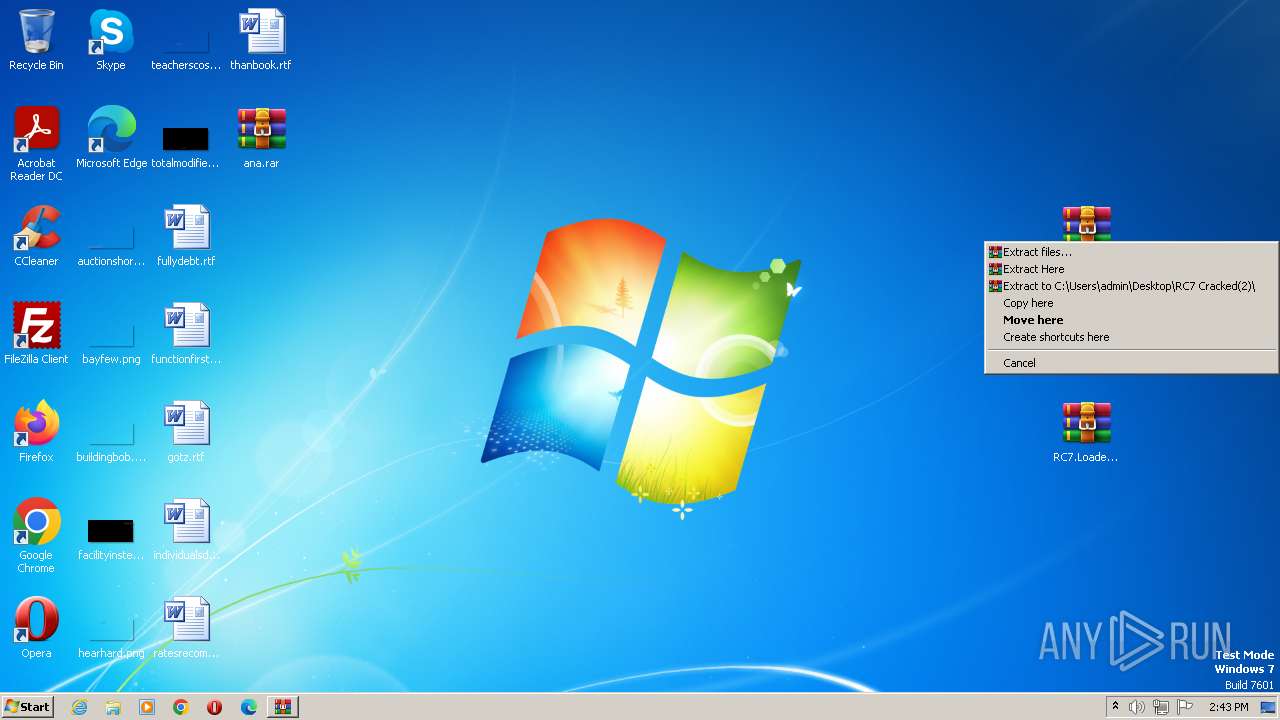Screen dimensions: 1280x720
Task: Select individualsd... document icon
Action: (x=186, y=530)
